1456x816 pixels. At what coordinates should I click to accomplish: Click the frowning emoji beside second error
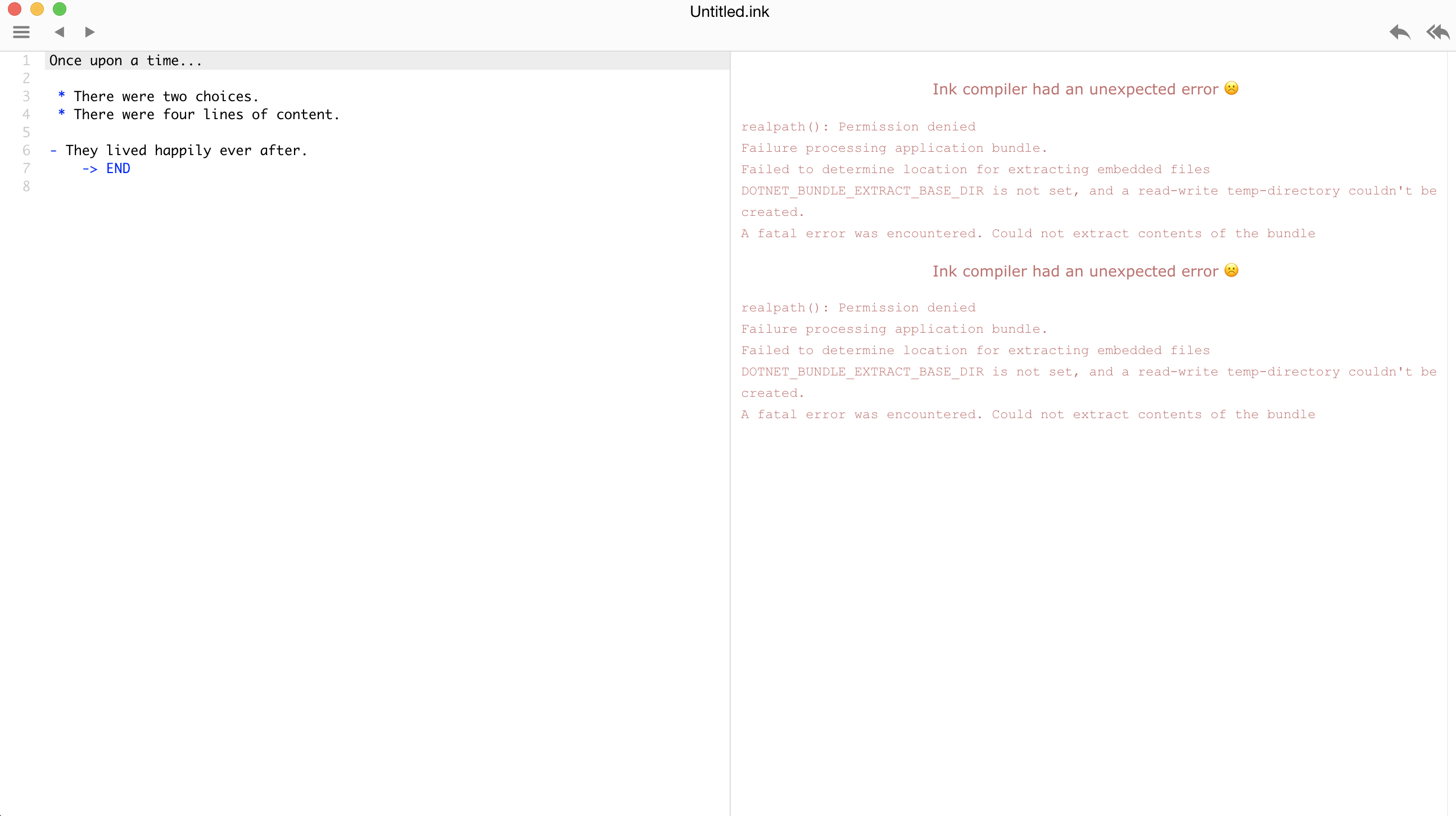[1232, 270]
